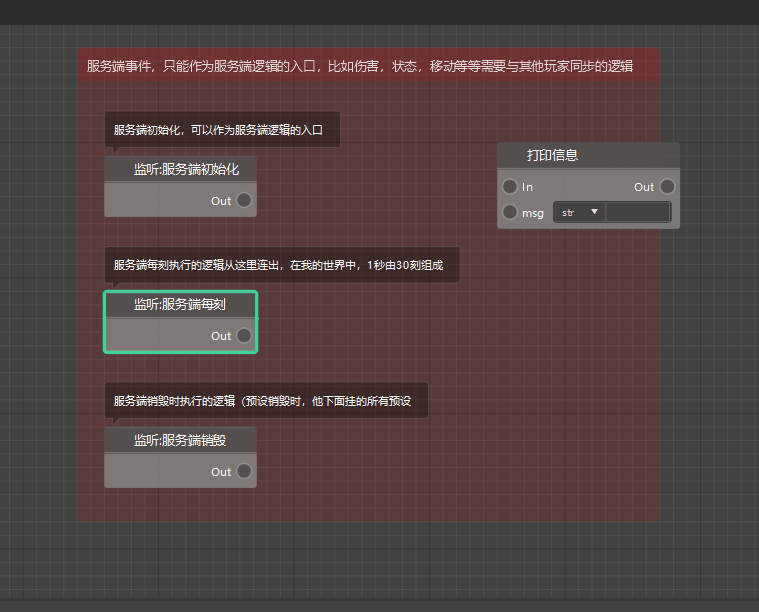Click the msg text field beside str
The height and width of the screenshot is (612, 759).
coord(637,212)
